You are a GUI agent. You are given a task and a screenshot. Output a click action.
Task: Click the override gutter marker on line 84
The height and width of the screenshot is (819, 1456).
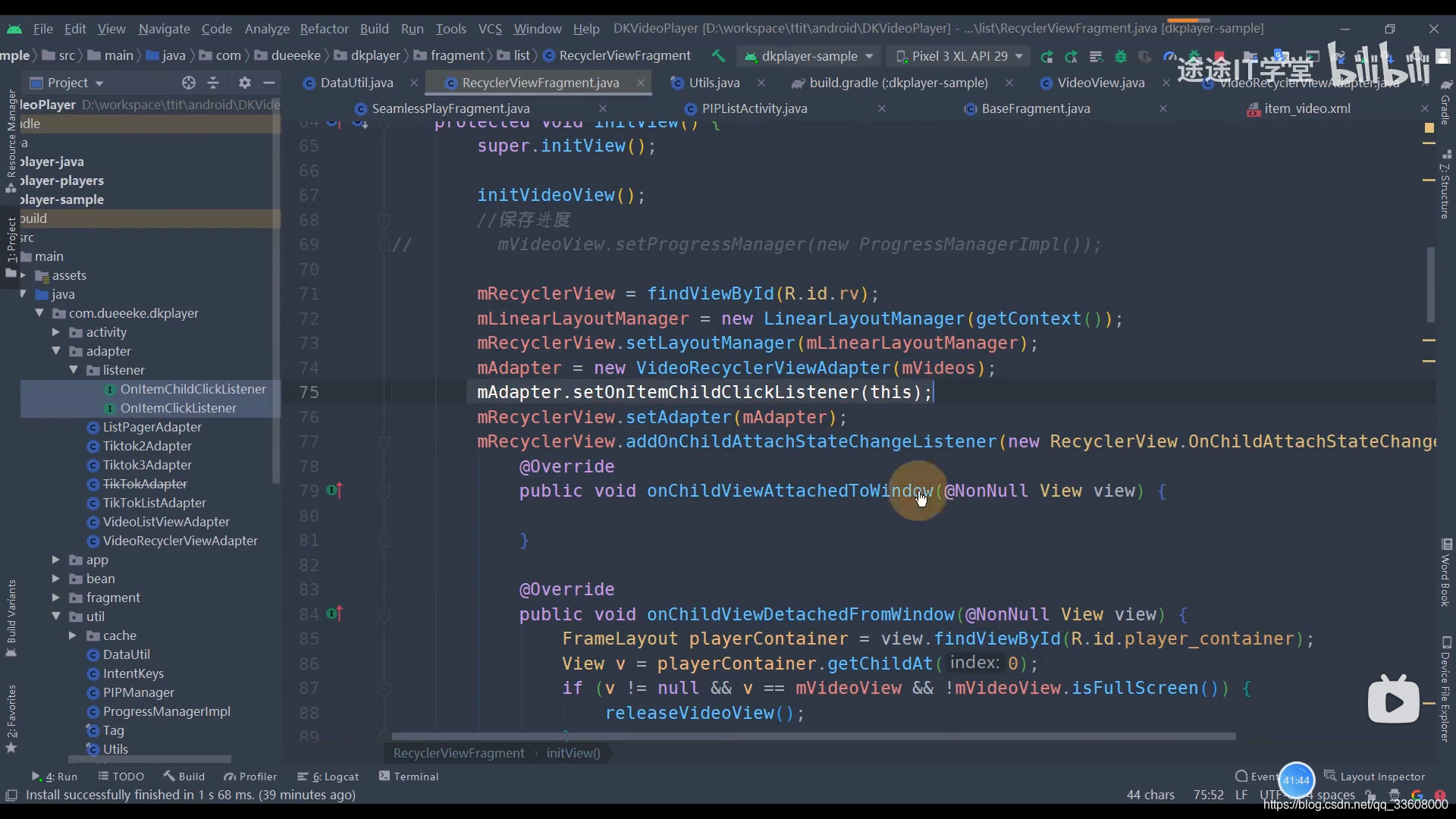pos(334,613)
